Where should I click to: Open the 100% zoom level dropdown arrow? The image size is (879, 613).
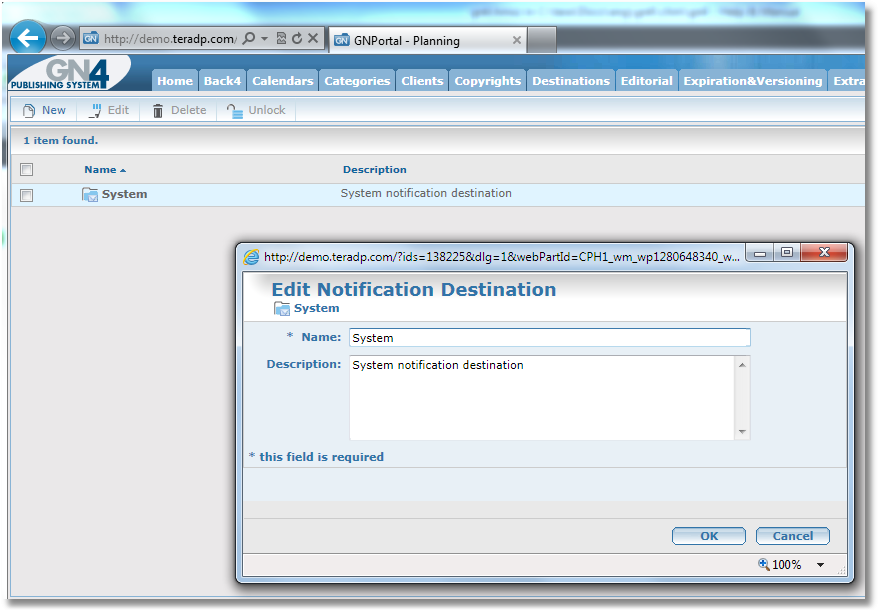[x=820, y=565]
